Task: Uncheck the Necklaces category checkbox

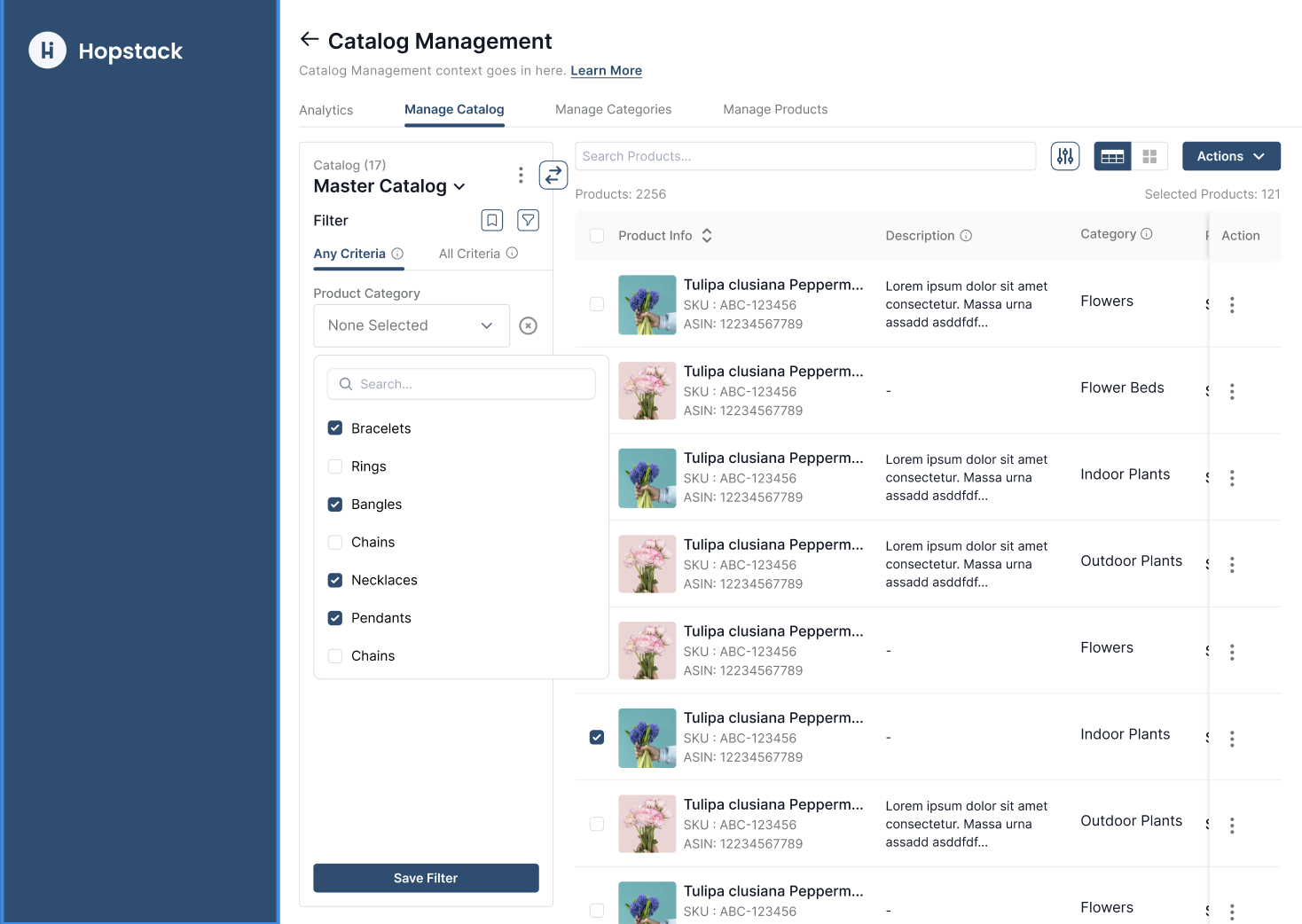Action: point(335,580)
